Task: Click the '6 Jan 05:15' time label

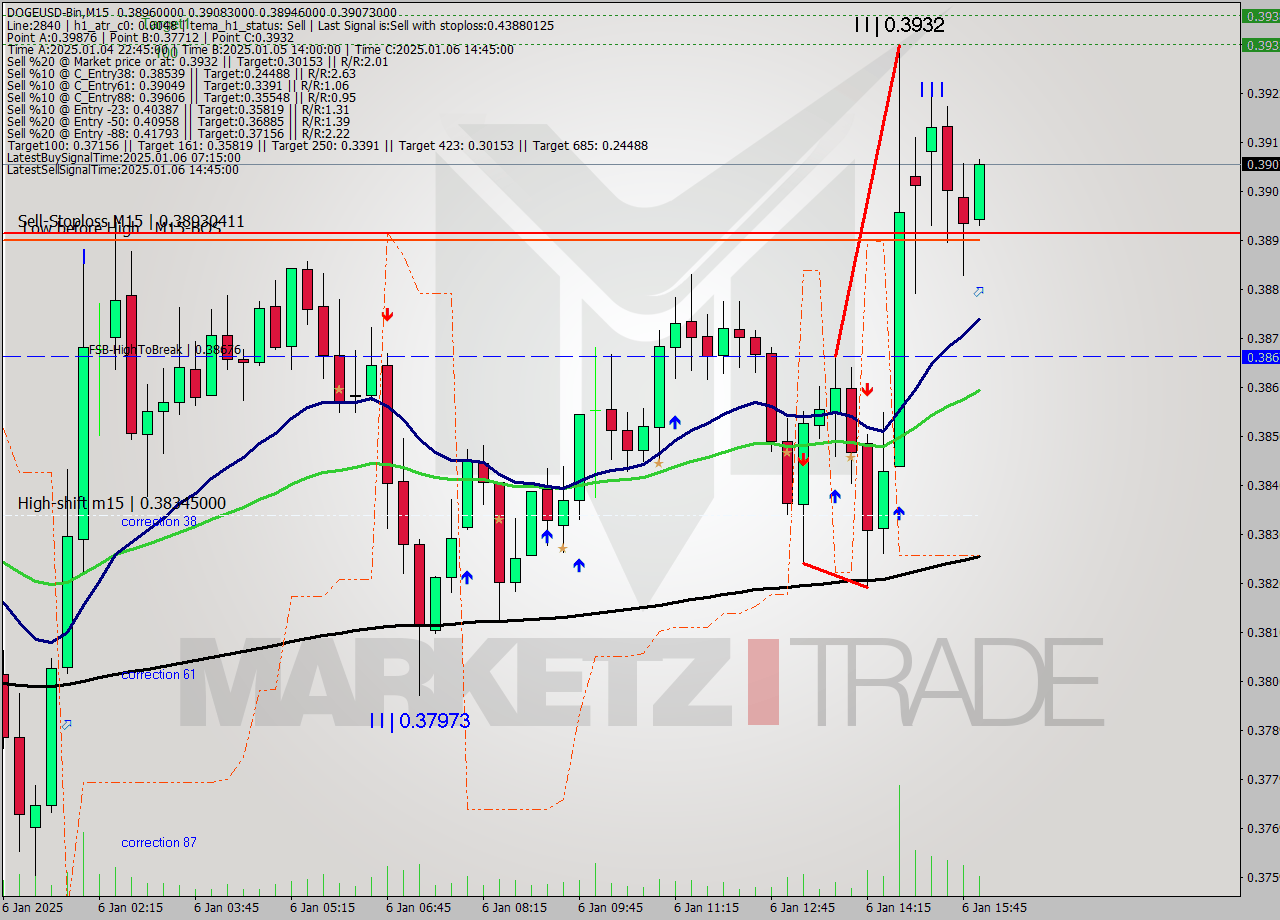Action: pyautogui.click(x=322, y=908)
